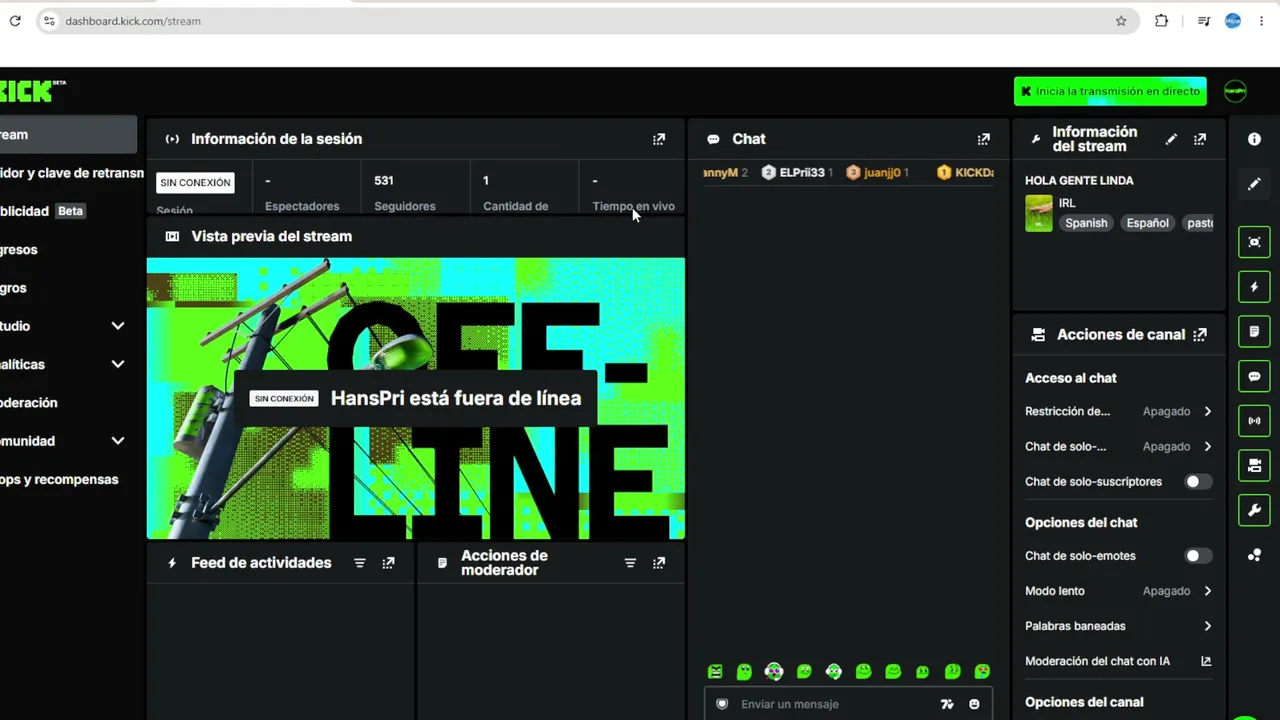Click the pencil edit icon in the right sidebar
Viewport: 1280px width, 720px height.
coord(1254,184)
